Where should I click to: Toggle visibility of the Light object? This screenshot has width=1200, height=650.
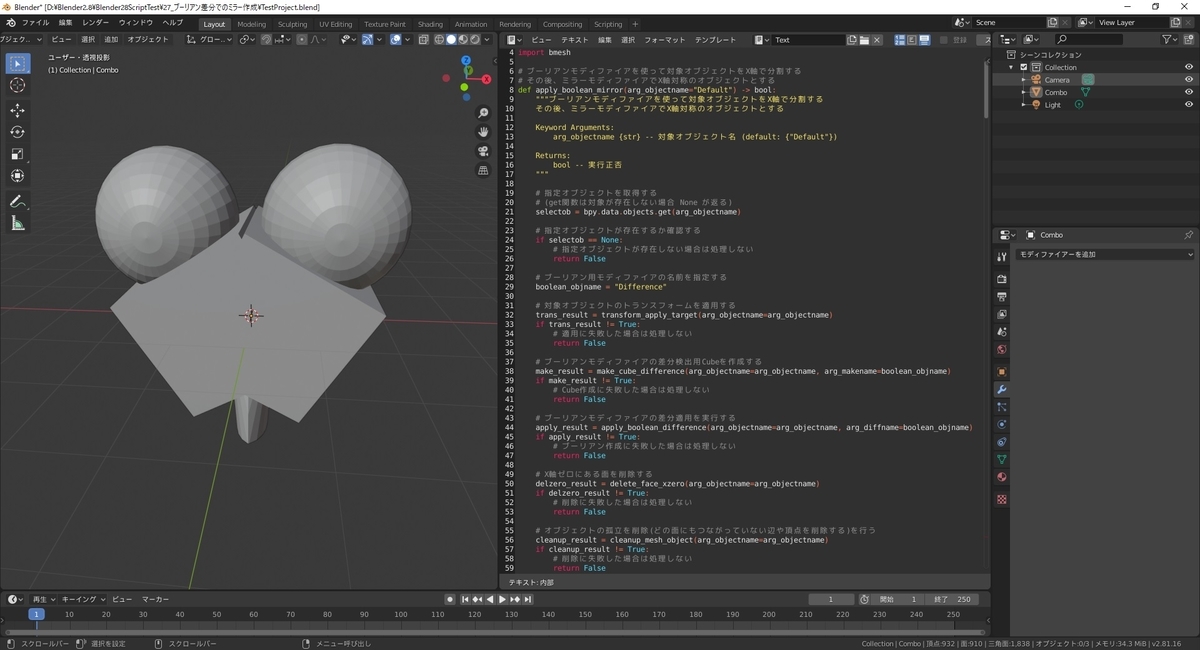pos(1189,104)
